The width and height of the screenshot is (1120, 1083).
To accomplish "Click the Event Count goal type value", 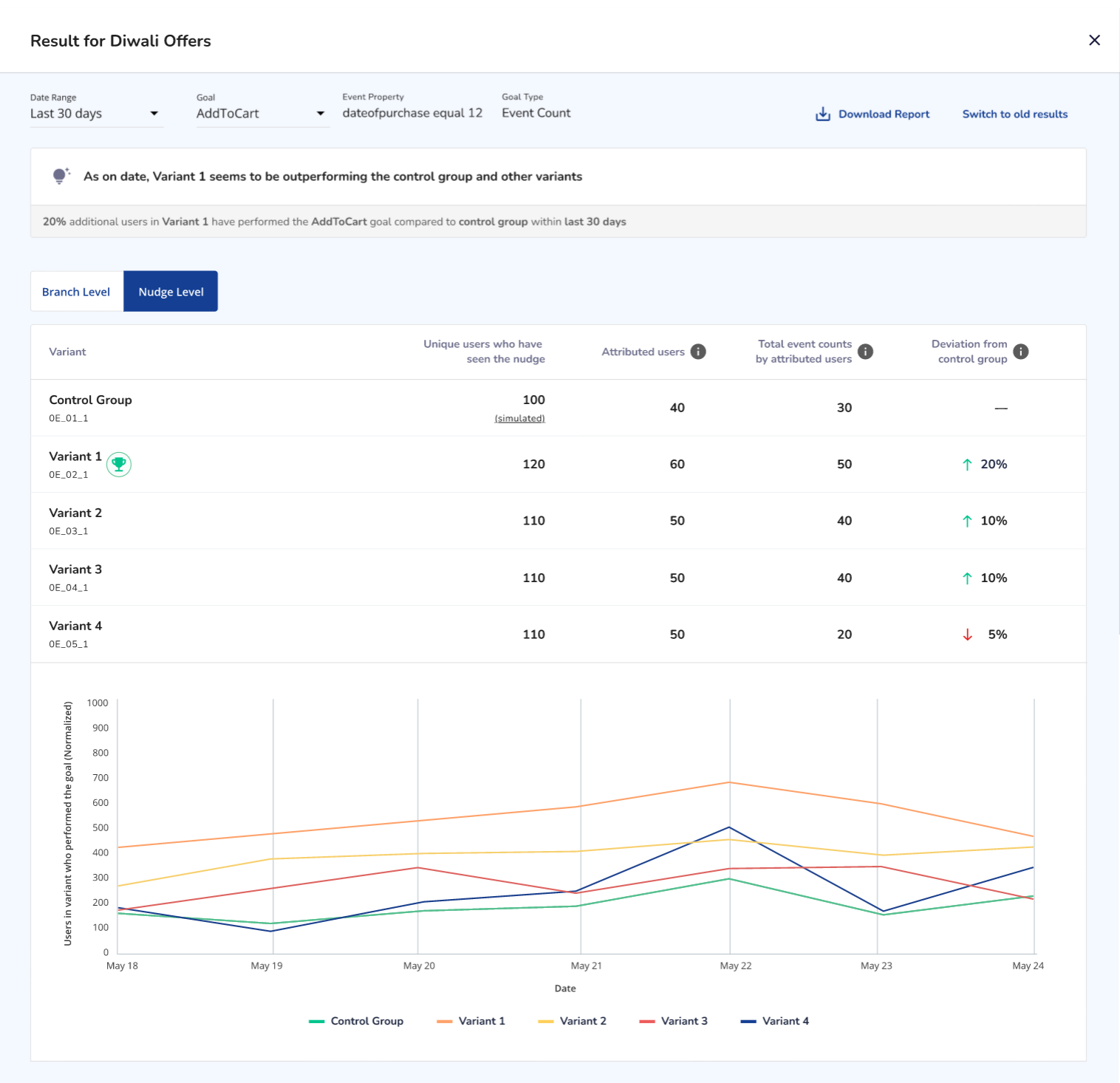I will pos(536,113).
